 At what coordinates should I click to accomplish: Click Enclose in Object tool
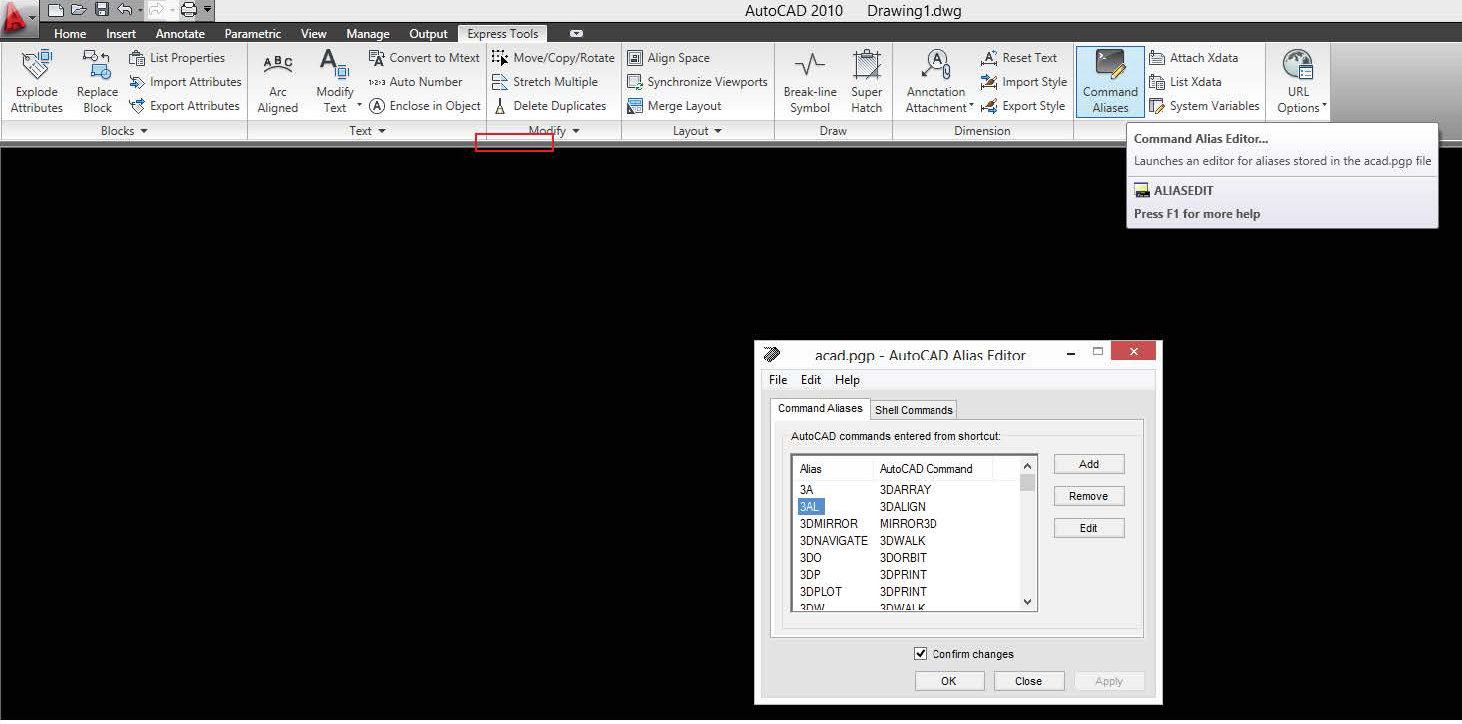tap(424, 106)
